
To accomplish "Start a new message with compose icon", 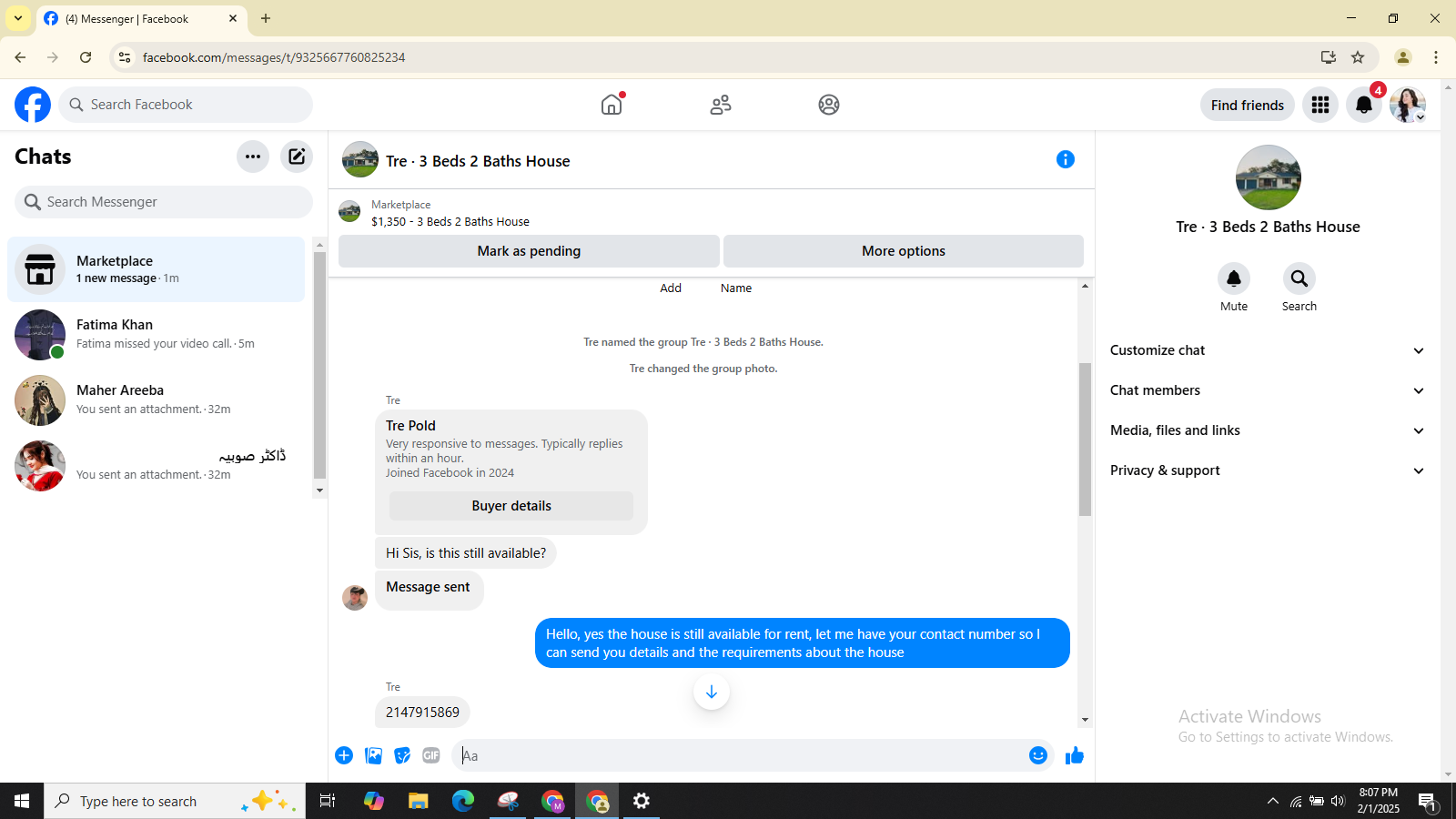I will click(x=297, y=157).
